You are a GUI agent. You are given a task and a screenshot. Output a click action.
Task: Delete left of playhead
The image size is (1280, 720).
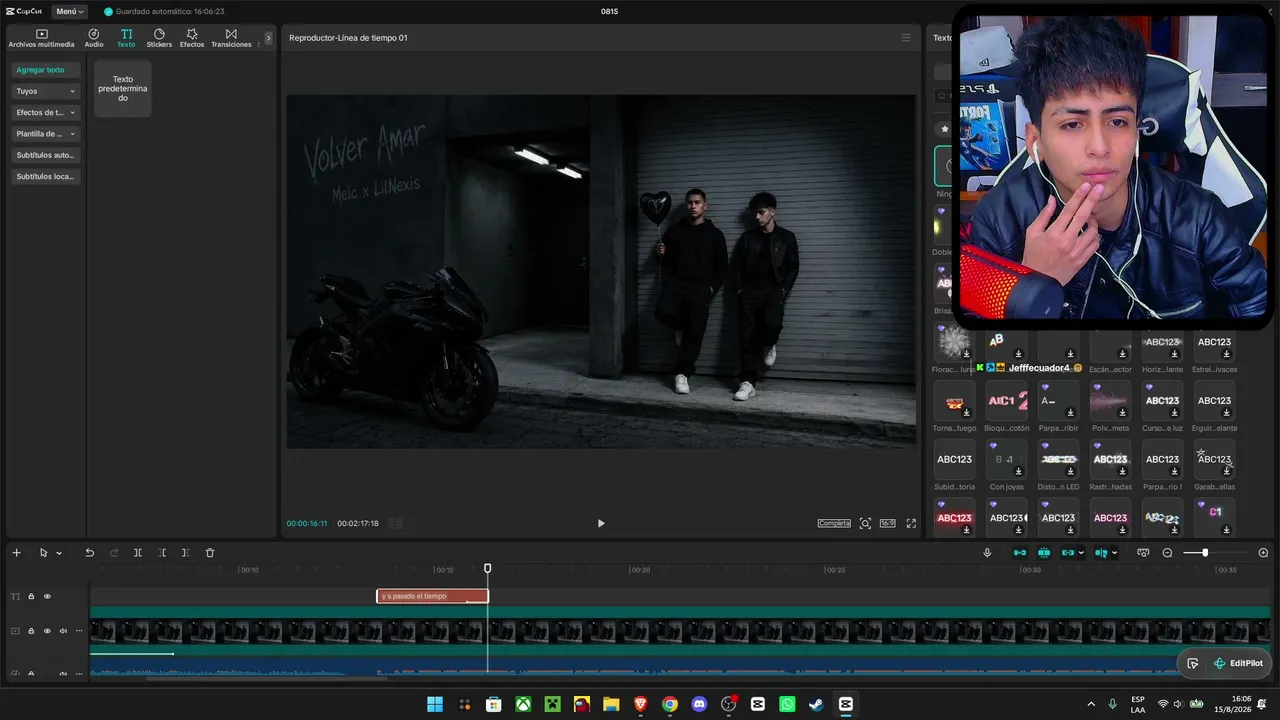pyautogui.click(x=162, y=553)
